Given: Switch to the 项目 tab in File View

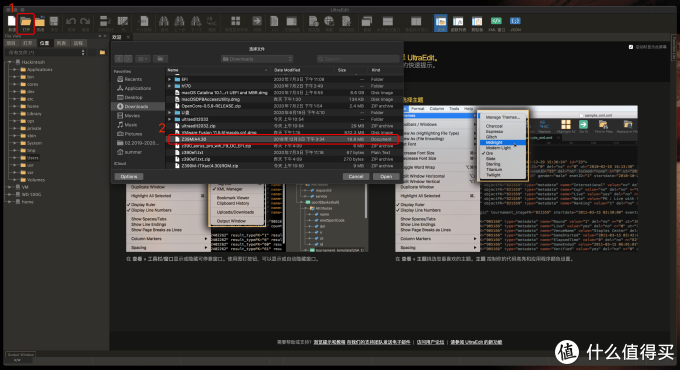Looking at the screenshot, I should coord(11,43).
